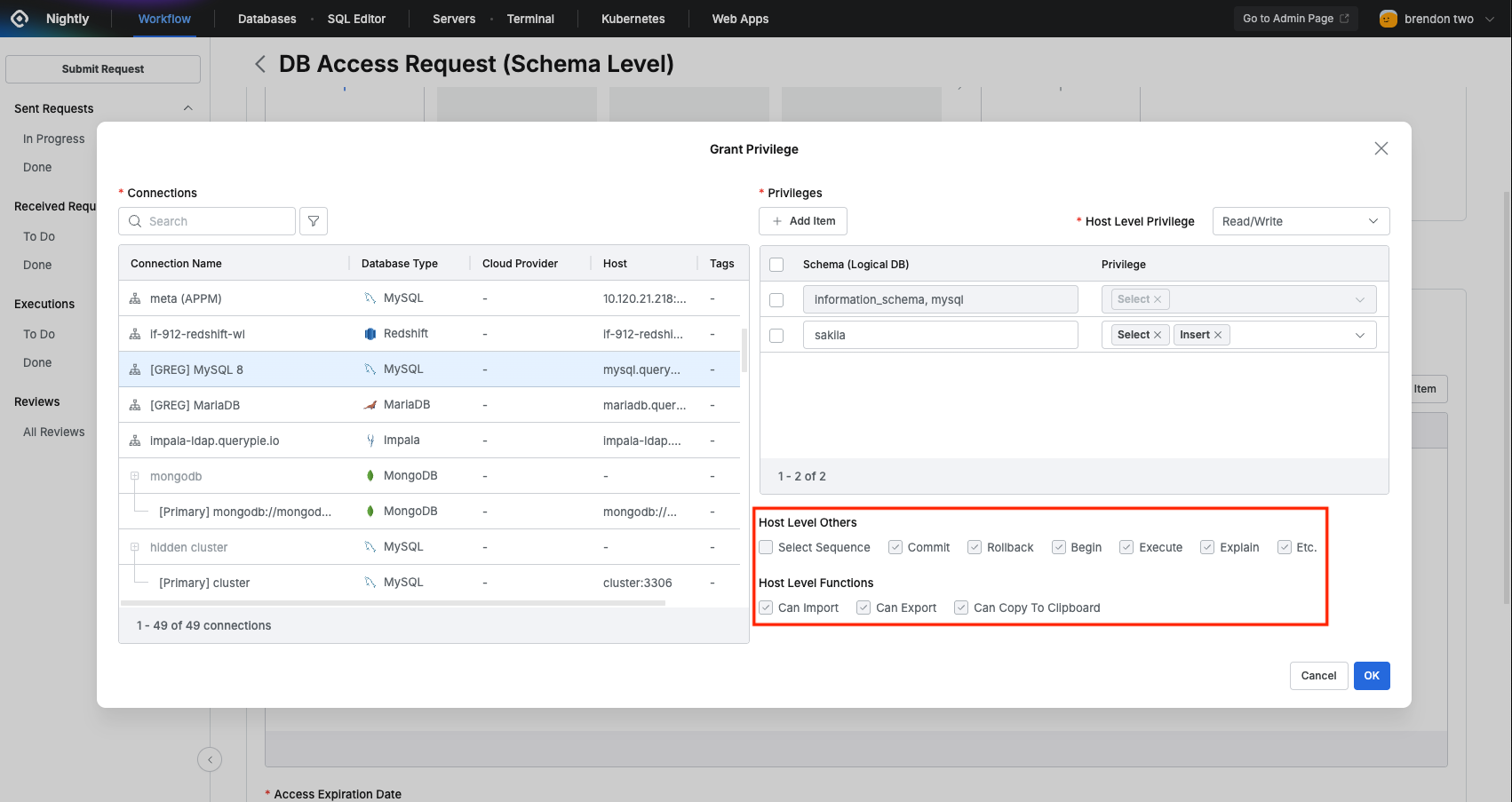1512x802 pixels.
Task: Check the select-all box in Schema header
Action: click(x=776, y=265)
